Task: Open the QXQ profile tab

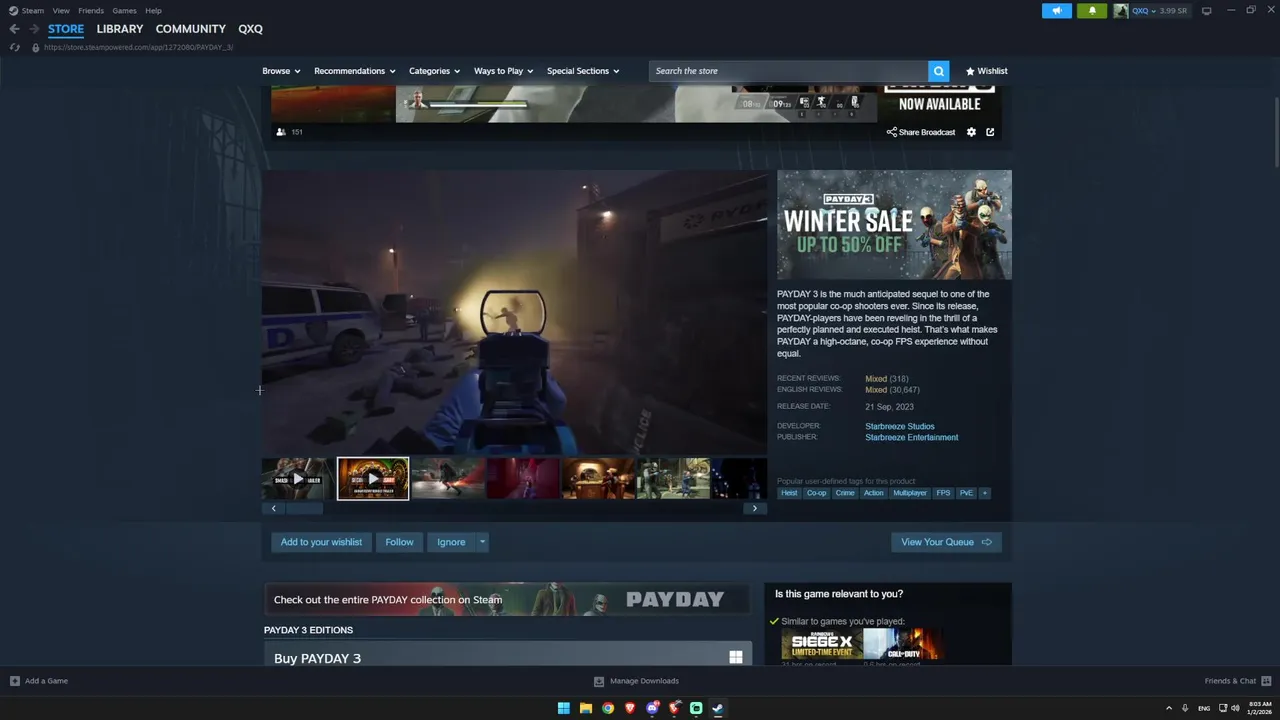Action: tap(250, 29)
